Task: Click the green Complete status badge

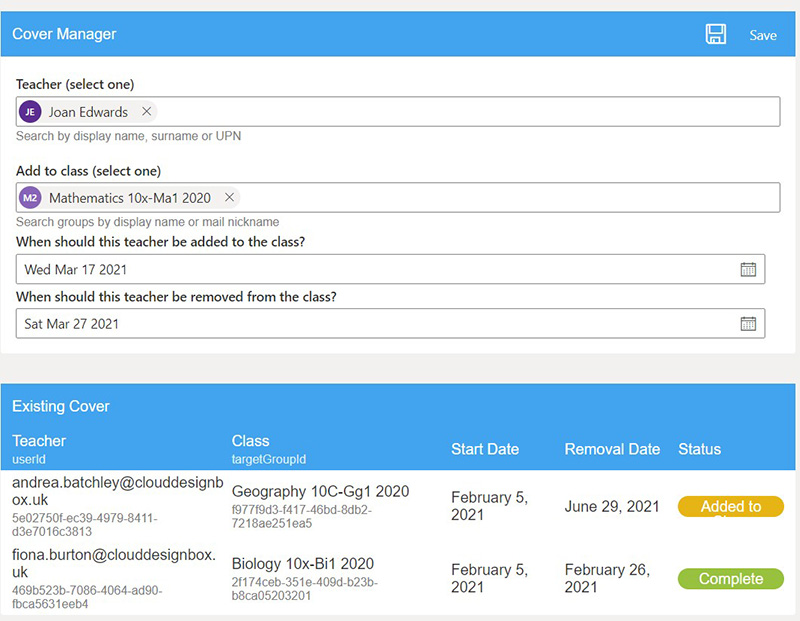Action: coord(731,579)
